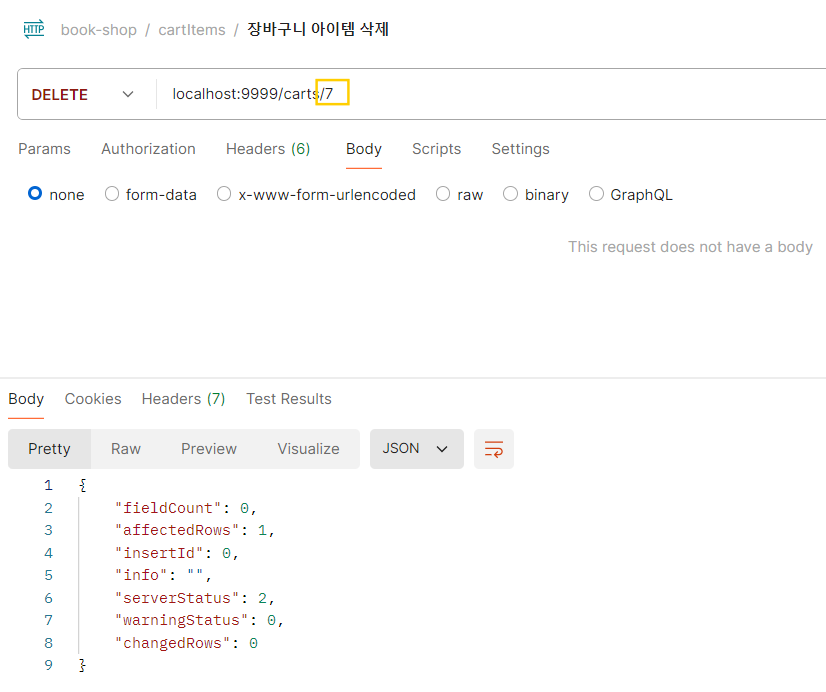The width and height of the screenshot is (826, 692).
Task: View the Test Results tab
Action: click(x=289, y=399)
